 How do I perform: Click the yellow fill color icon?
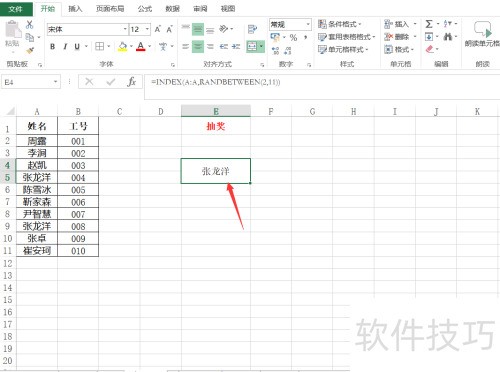coord(123,47)
